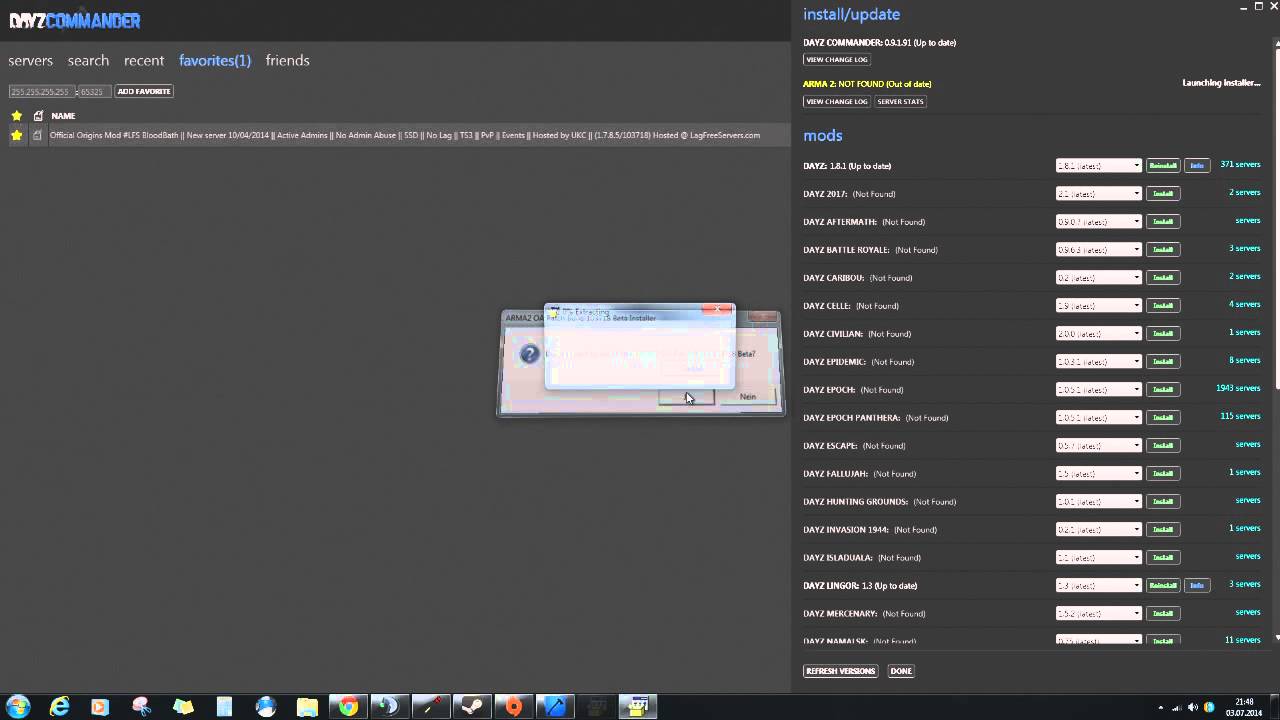Click Nein button in ARMA2 OA dialog
This screenshot has height=720, width=1280.
[748, 397]
